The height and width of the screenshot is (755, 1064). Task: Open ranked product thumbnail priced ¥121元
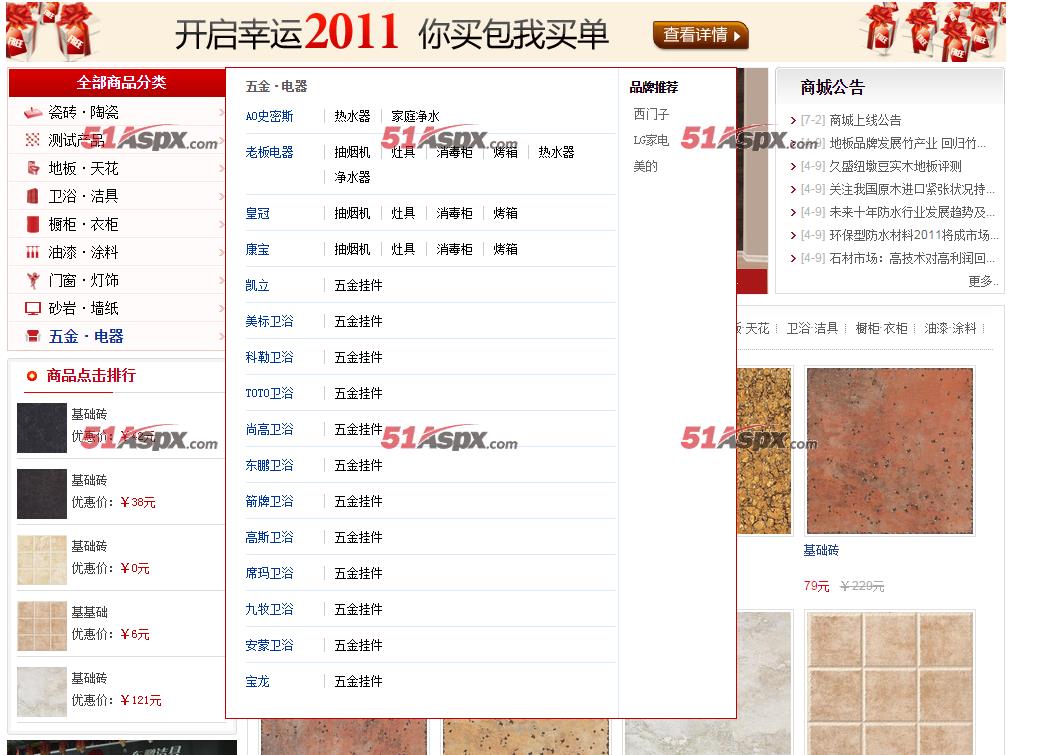pos(42,692)
